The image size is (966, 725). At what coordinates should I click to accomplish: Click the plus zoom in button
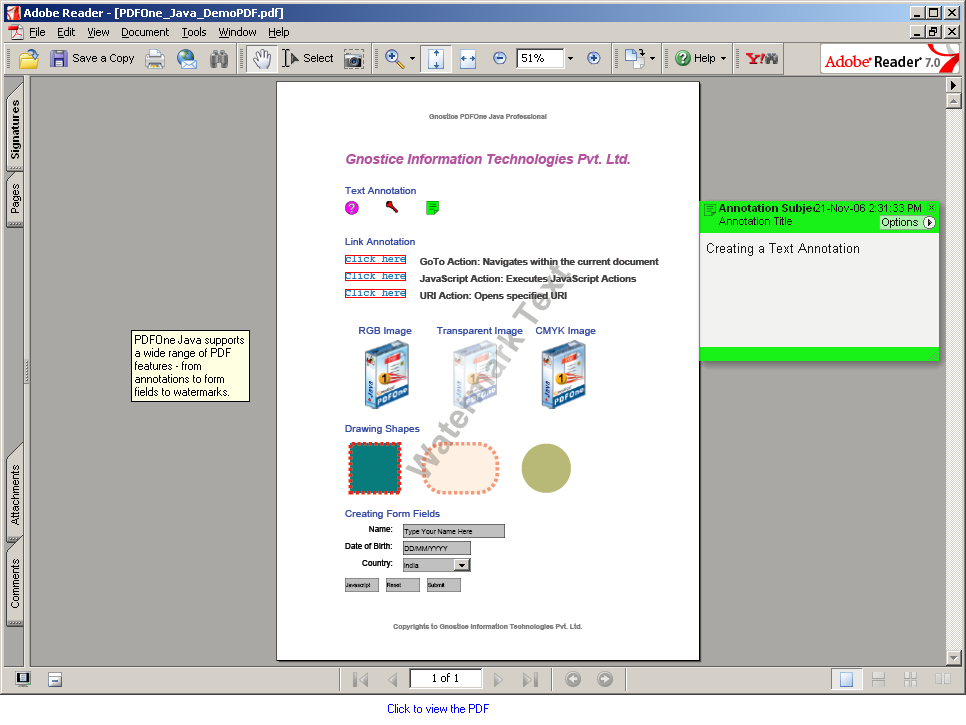tap(593, 59)
